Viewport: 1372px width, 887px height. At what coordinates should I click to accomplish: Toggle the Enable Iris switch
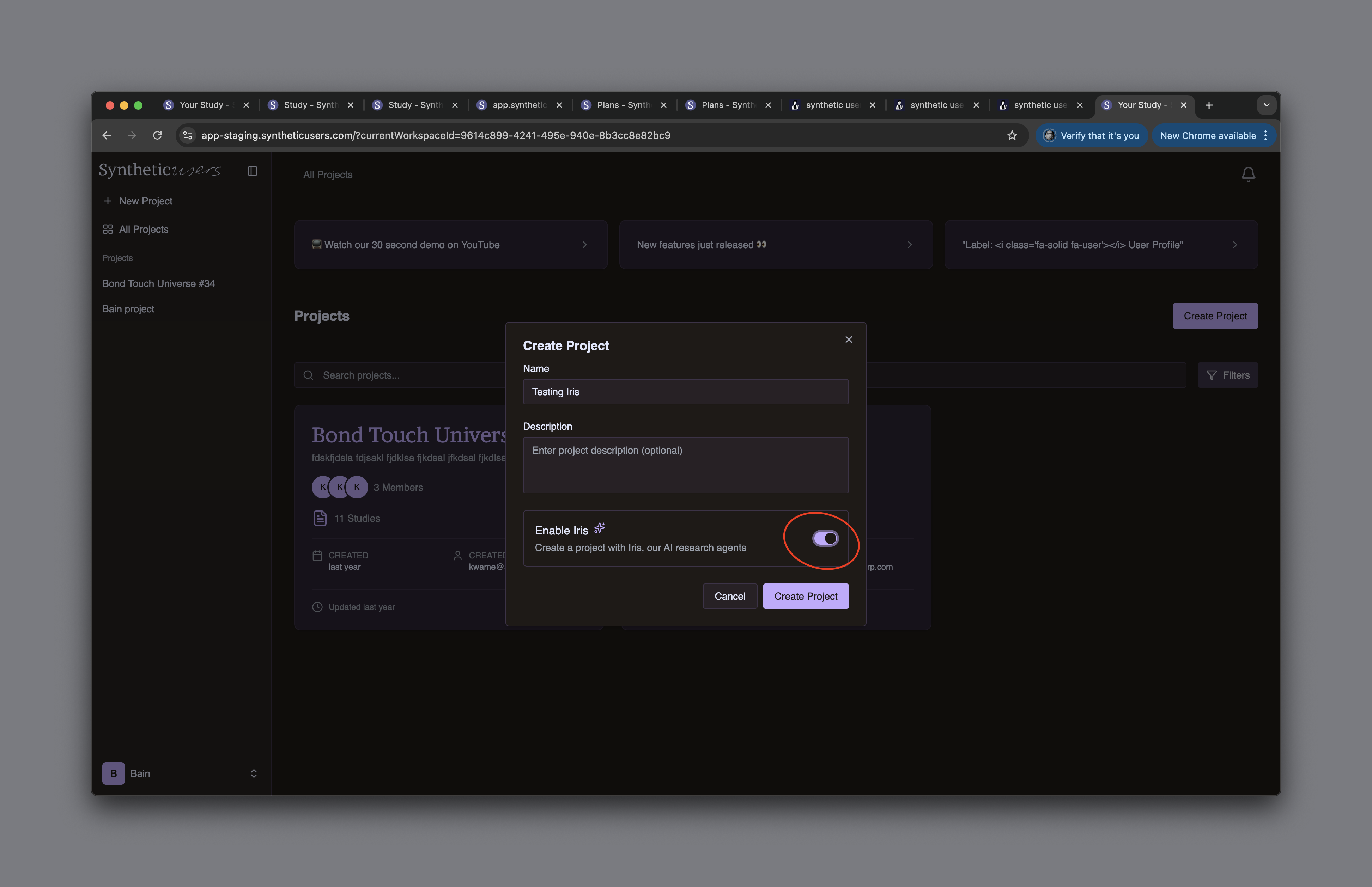coord(825,539)
